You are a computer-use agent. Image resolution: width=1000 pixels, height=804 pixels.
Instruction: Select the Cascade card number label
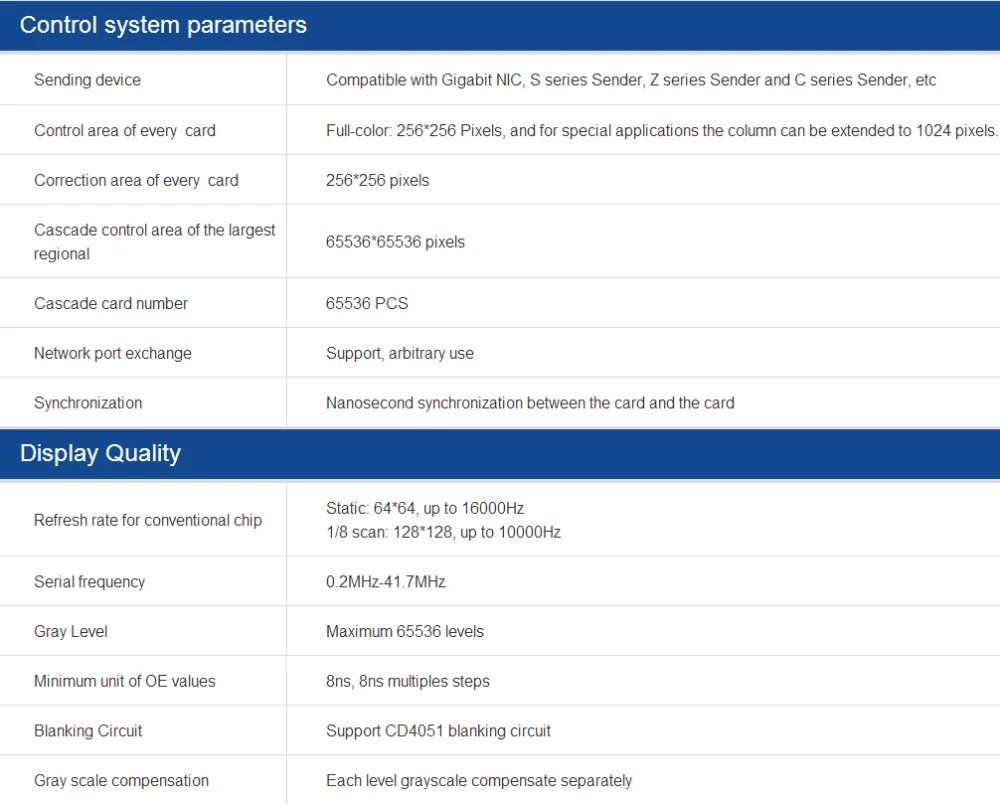point(111,303)
